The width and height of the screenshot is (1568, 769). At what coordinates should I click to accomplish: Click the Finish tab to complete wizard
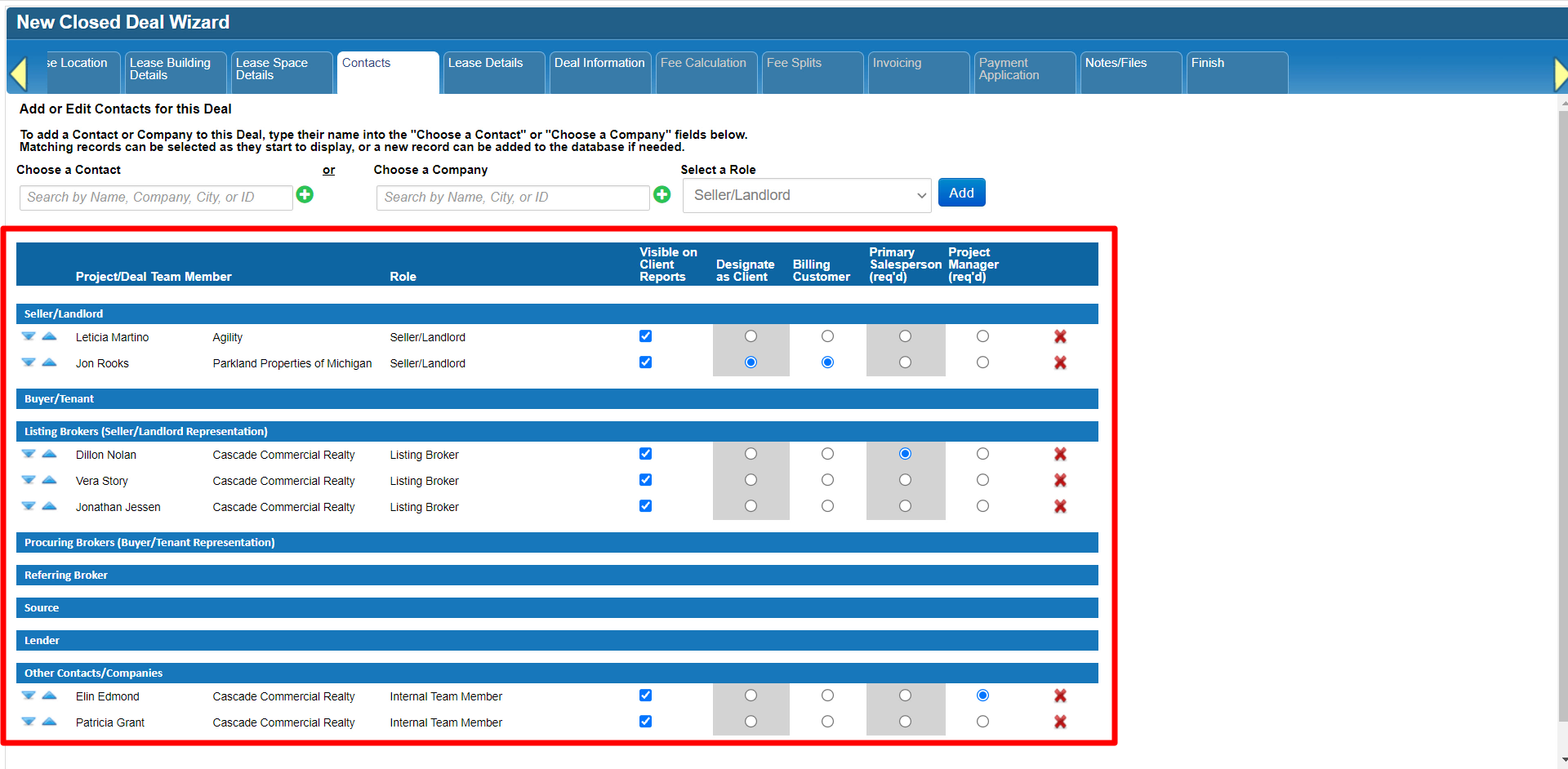(x=1236, y=72)
